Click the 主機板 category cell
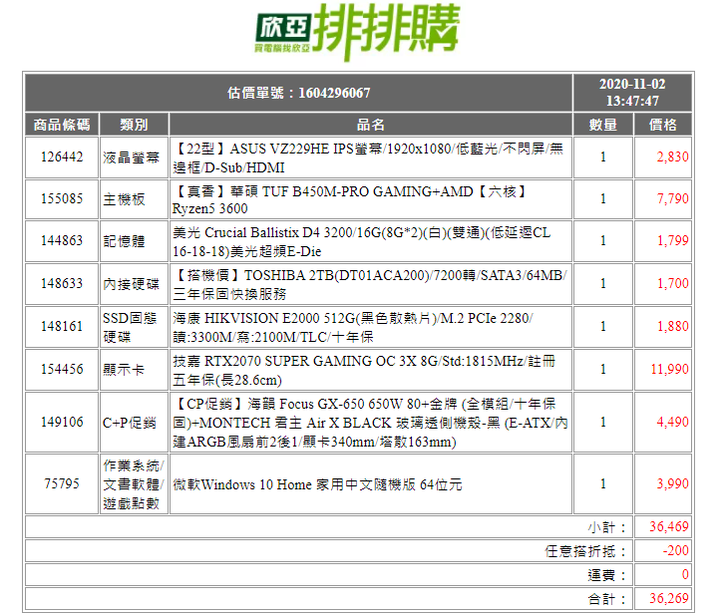The image size is (720, 614). tap(134, 199)
